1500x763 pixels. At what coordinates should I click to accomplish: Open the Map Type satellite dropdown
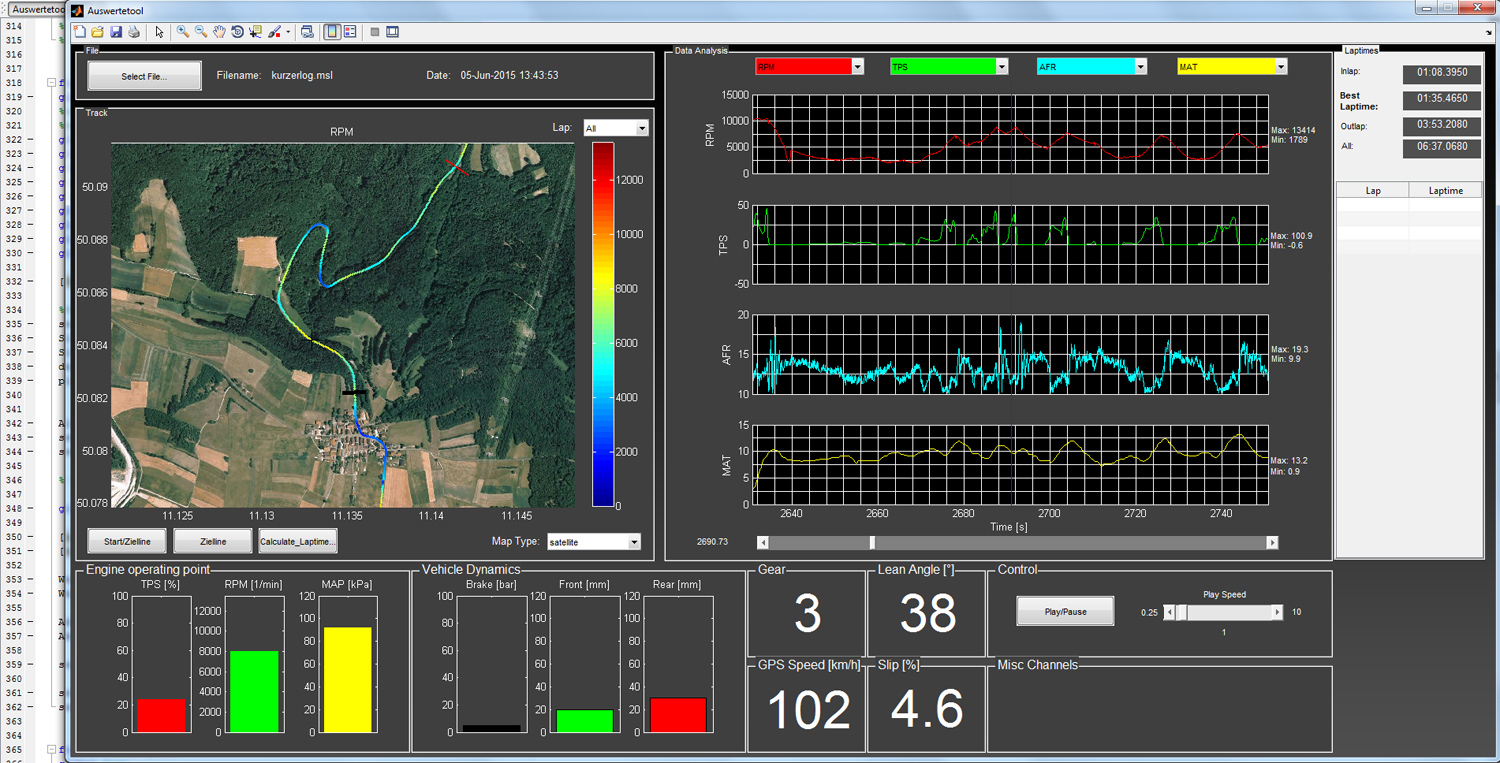(593, 542)
